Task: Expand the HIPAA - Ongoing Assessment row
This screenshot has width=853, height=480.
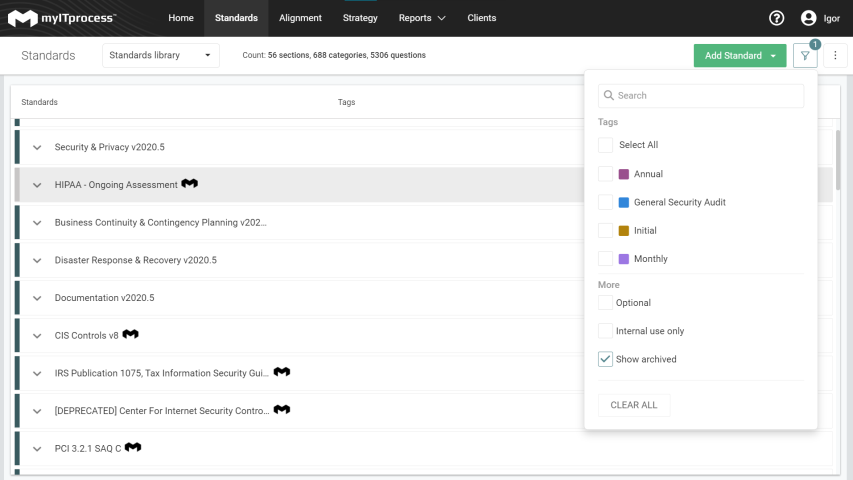Action: click(x=37, y=185)
